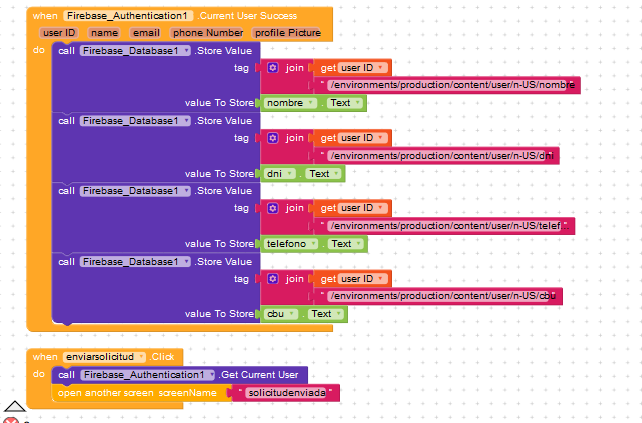Screen dimensions: 642x423
Task: Select the user ID event parameter
Action: point(59,33)
